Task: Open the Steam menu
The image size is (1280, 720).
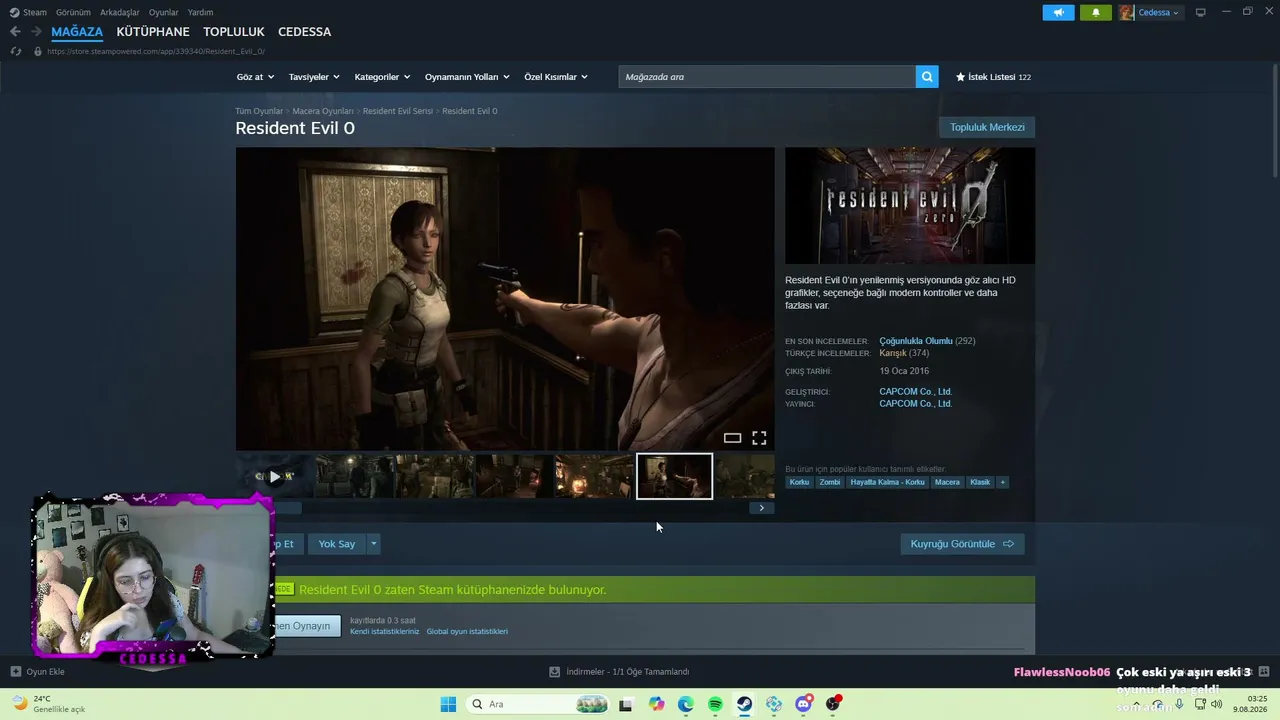Action: [28, 13]
